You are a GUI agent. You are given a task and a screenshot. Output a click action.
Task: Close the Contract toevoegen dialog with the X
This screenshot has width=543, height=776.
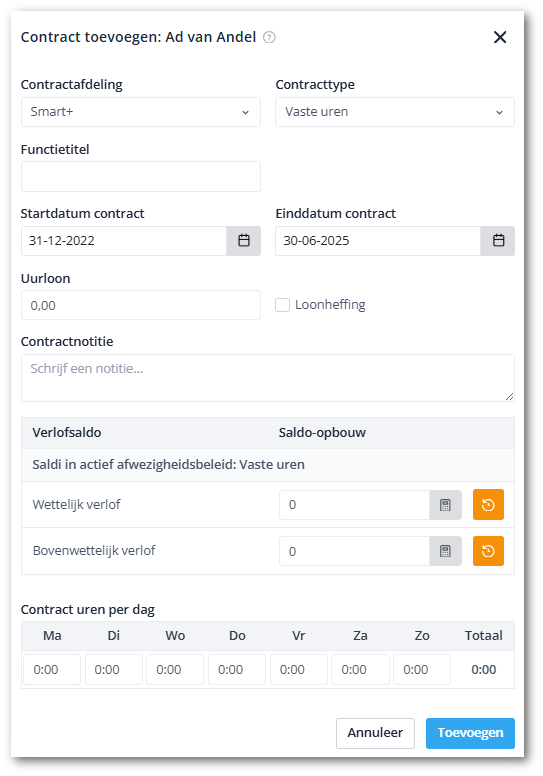500,37
